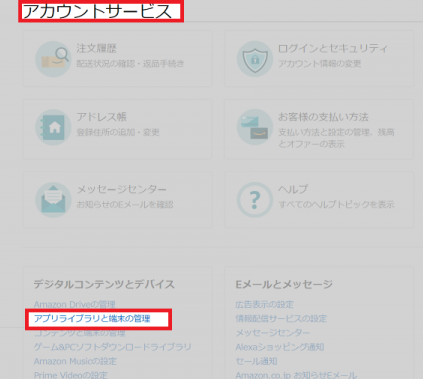The height and width of the screenshot is (379, 423).
Task: Click the Prime Videoの設定 link
Action: (71, 375)
